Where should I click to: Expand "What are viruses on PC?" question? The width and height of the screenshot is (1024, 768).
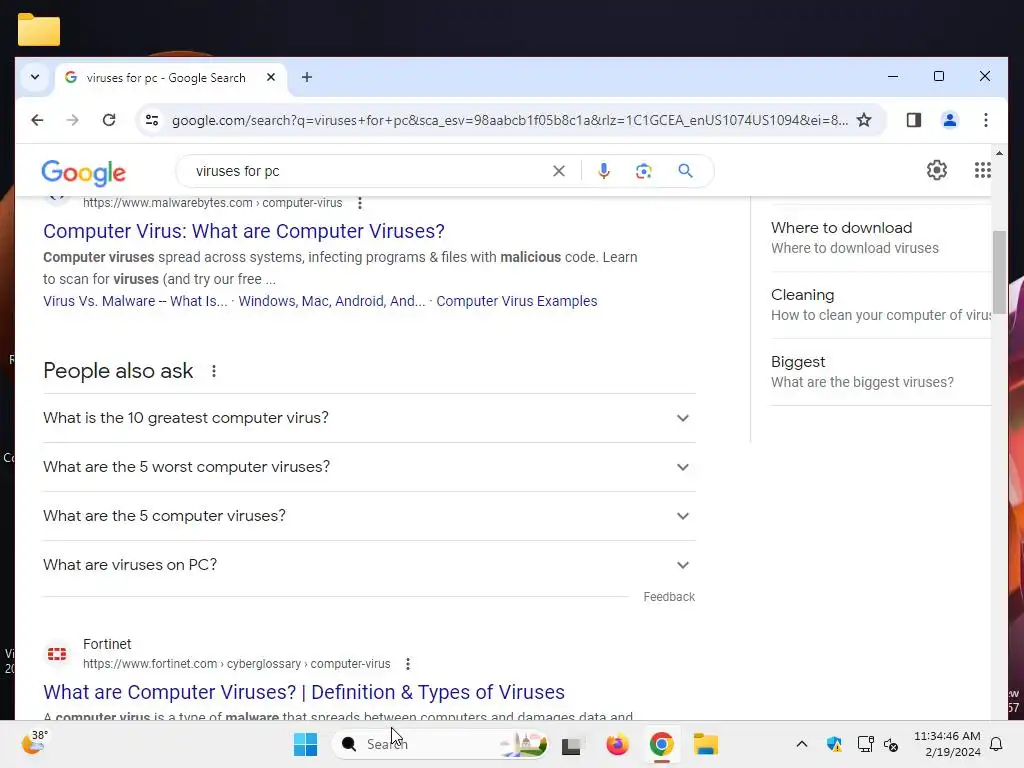tap(369, 565)
